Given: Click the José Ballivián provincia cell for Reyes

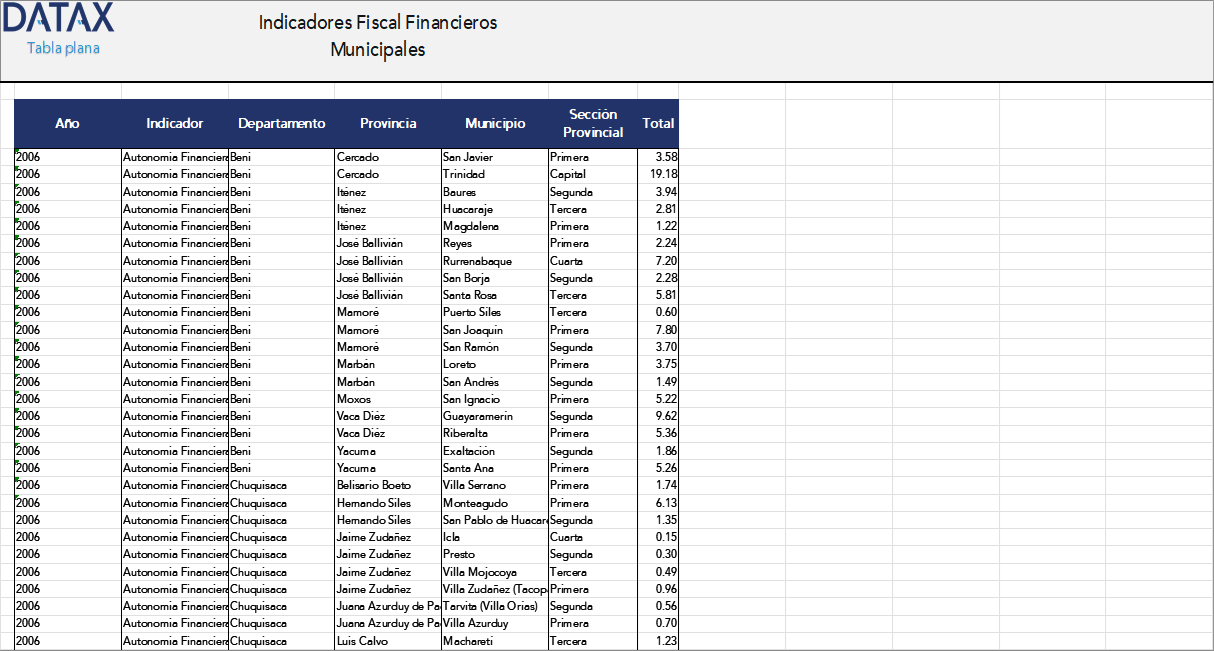Looking at the screenshot, I should 372,242.
